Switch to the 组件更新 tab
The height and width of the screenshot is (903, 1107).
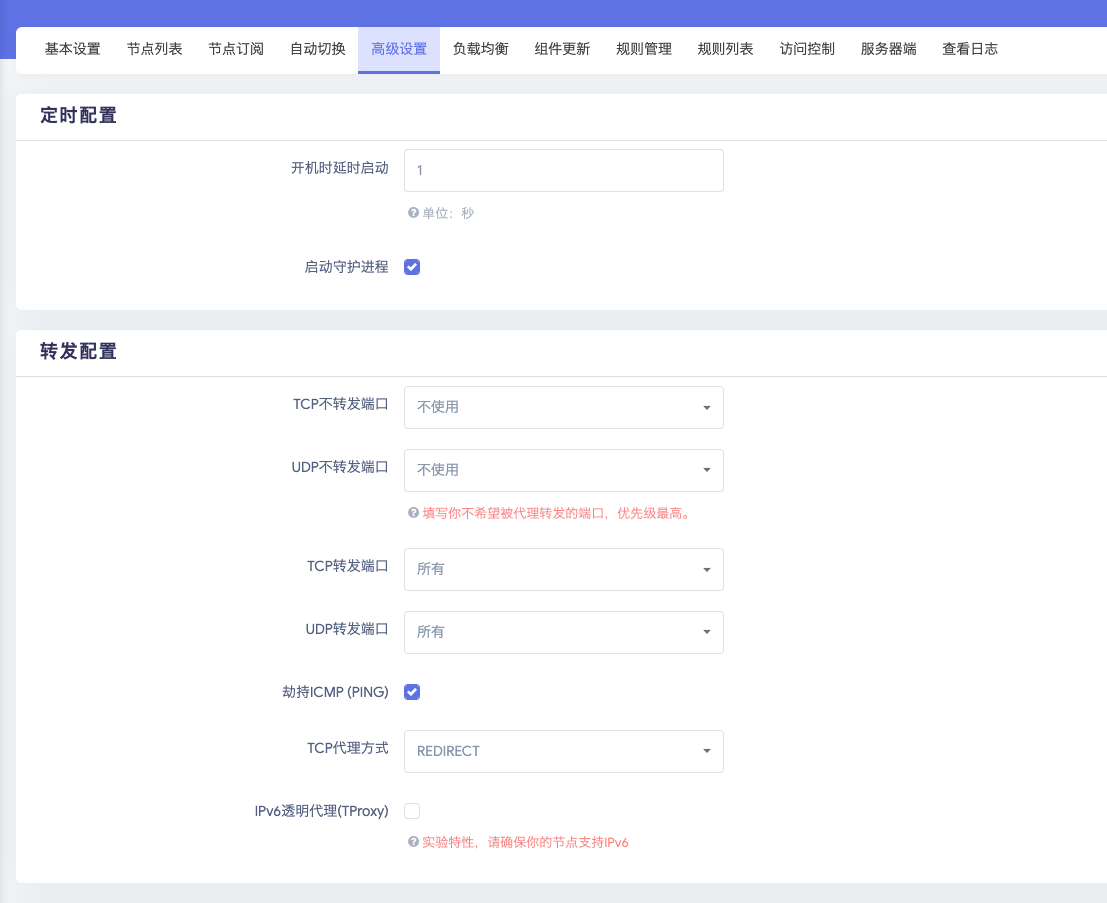(562, 49)
